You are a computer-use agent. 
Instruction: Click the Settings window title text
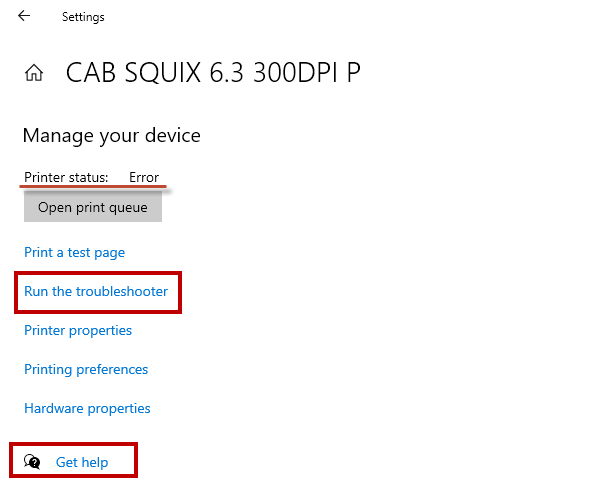[83, 17]
